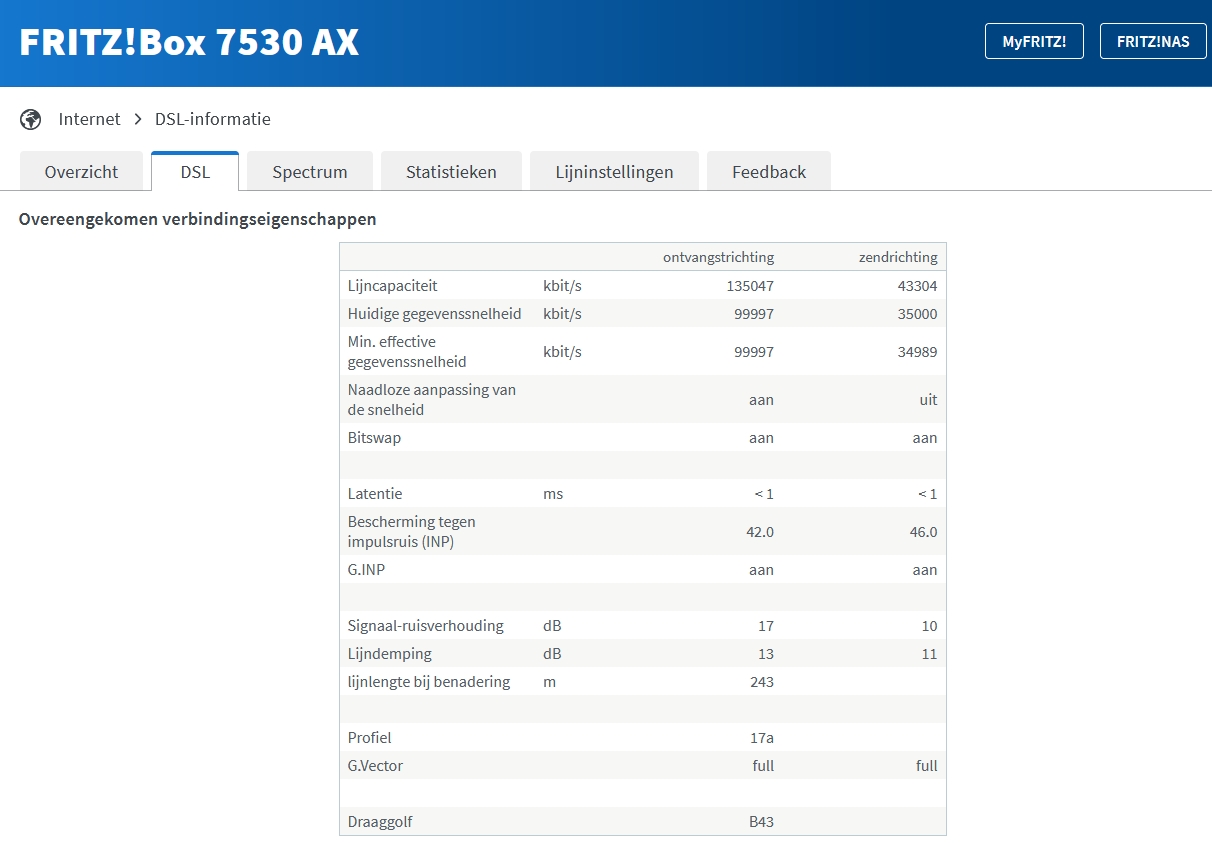
Task: Click the FRITZ!Box 7530 AX logo title
Action: [x=189, y=42]
